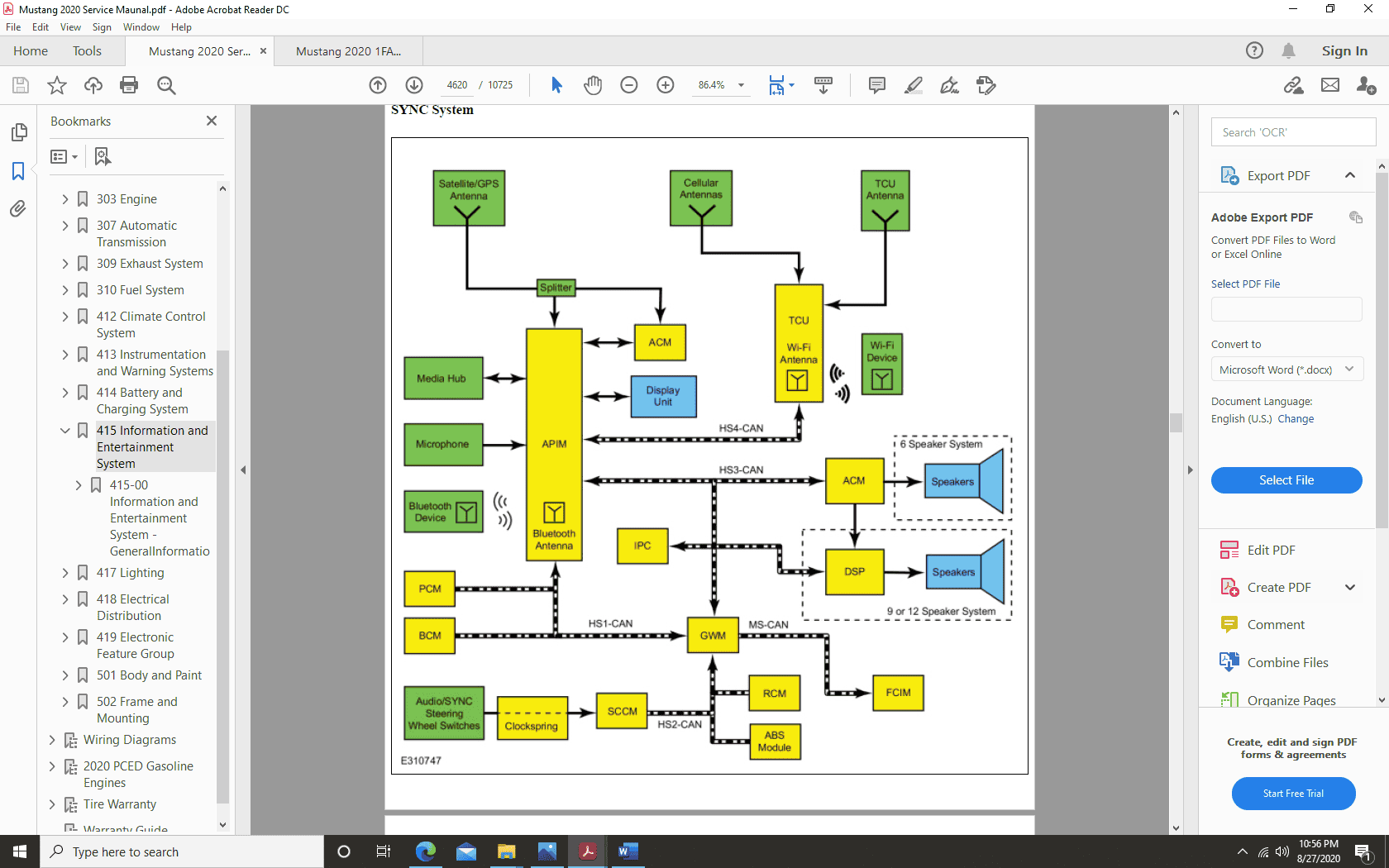This screenshot has height=868, width=1389.
Task: Click Start Free Trial button
Action: click(x=1293, y=794)
